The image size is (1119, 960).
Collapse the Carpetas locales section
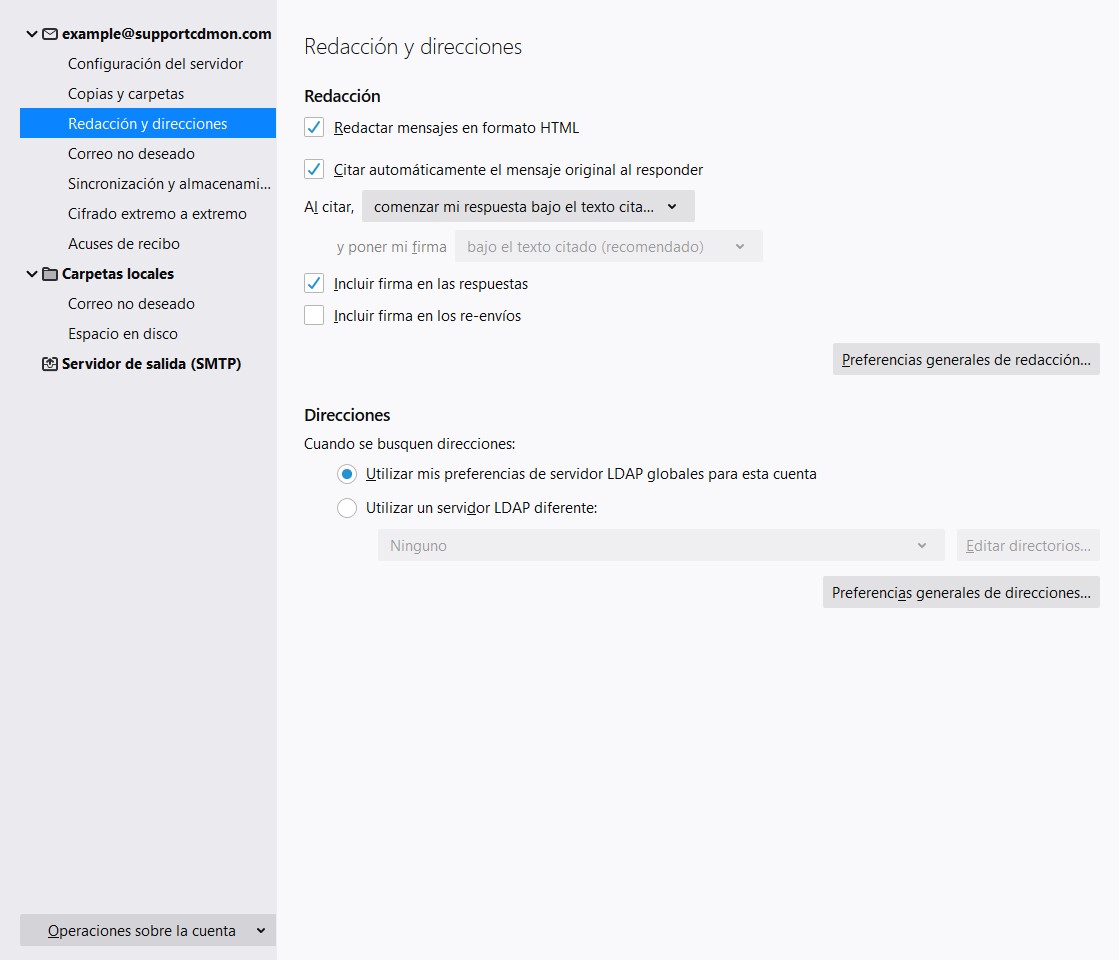32,274
